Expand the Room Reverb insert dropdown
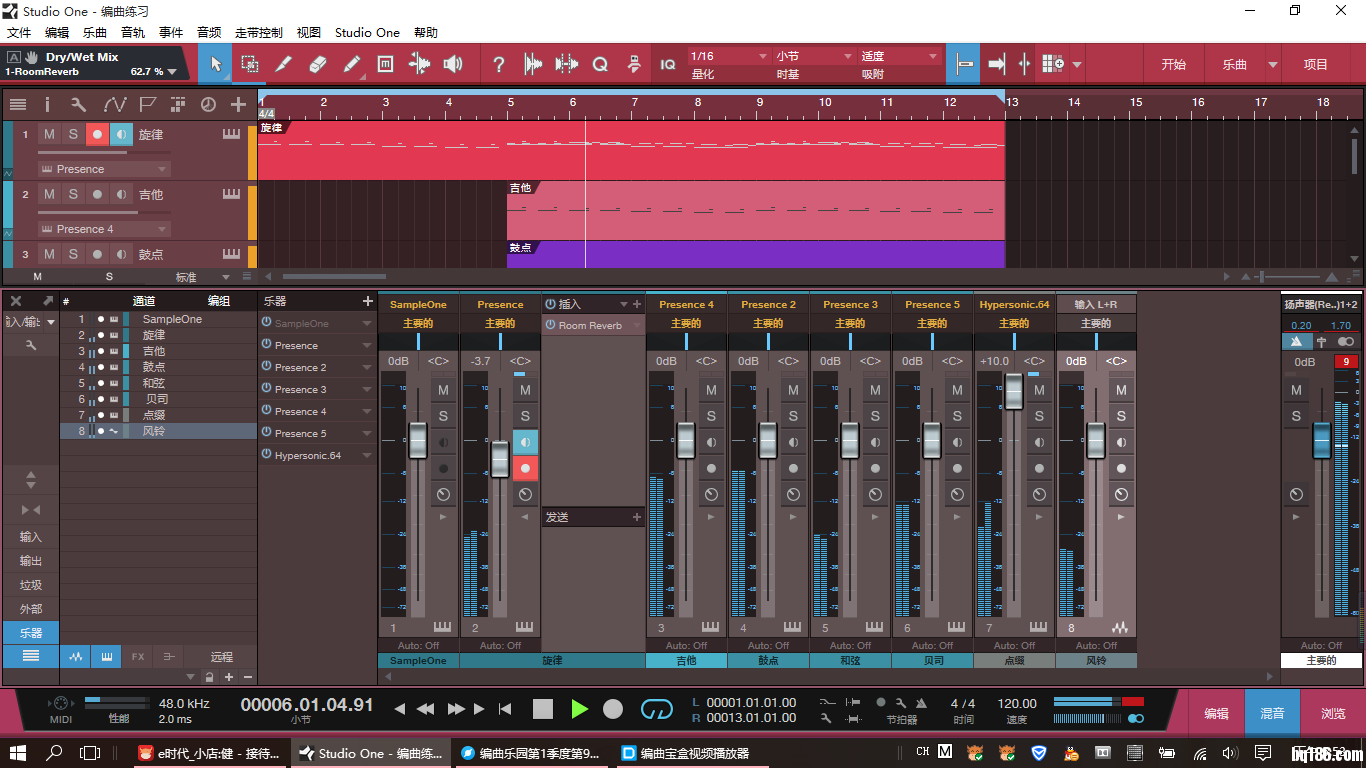 click(x=636, y=325)
